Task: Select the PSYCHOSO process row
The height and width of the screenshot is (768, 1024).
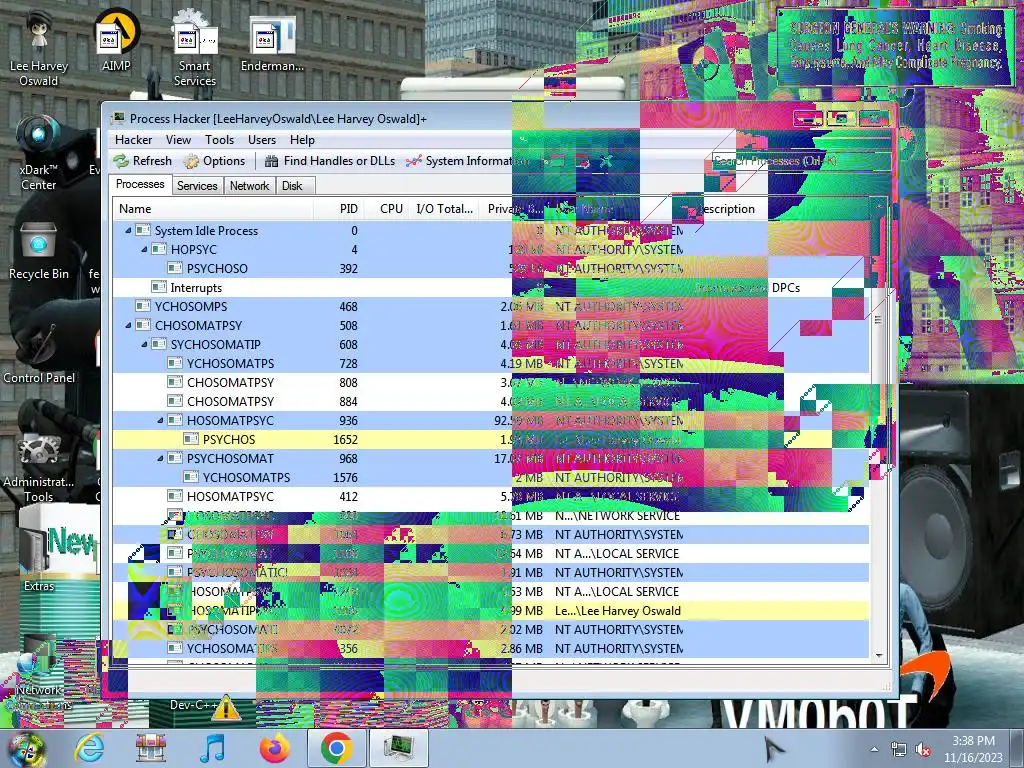Action: pos(490,268)
